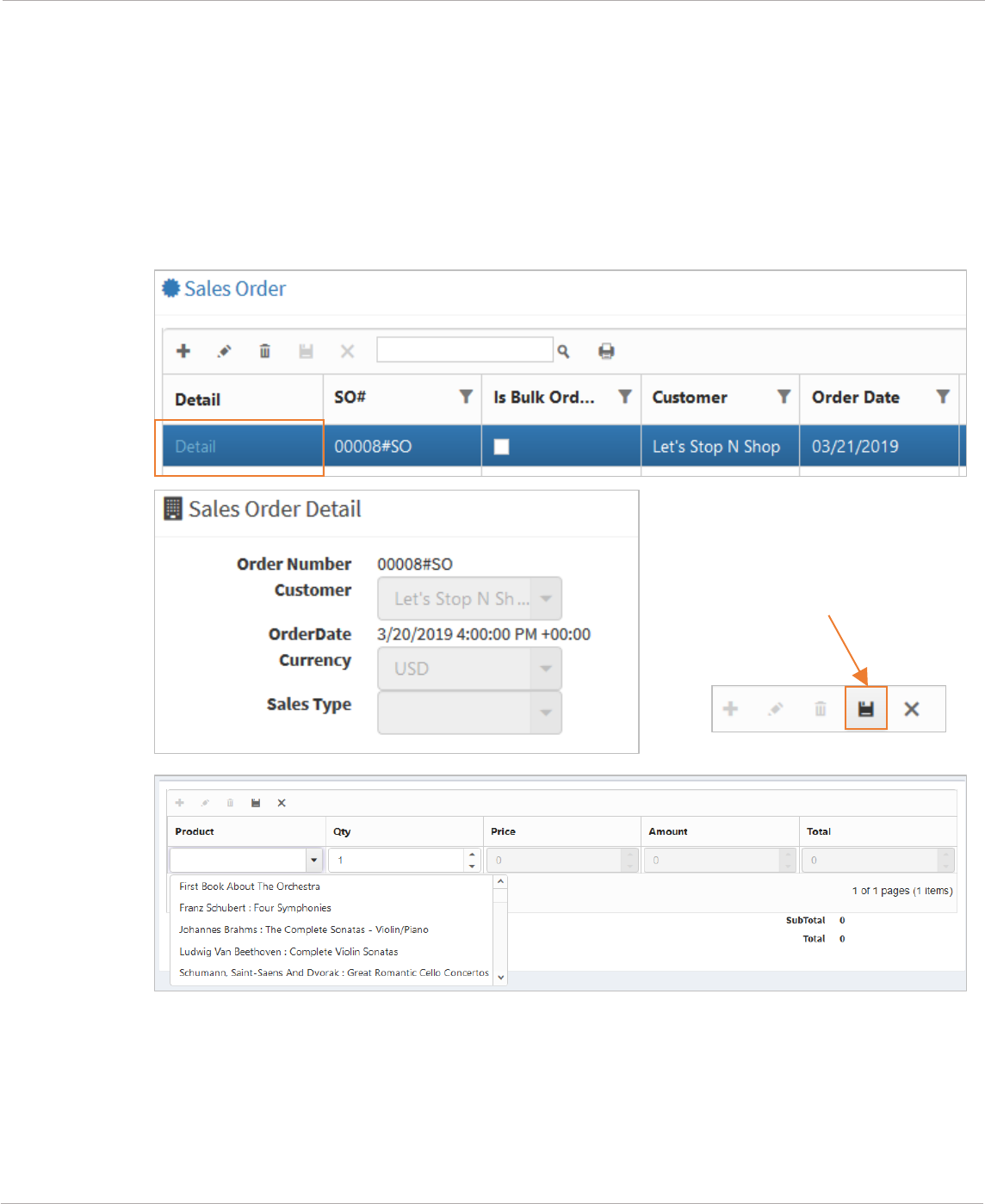Toggle Is Bulk Order checkbox for 00008#SO
Screen dimensions: 985x1204
coord(501,447)
